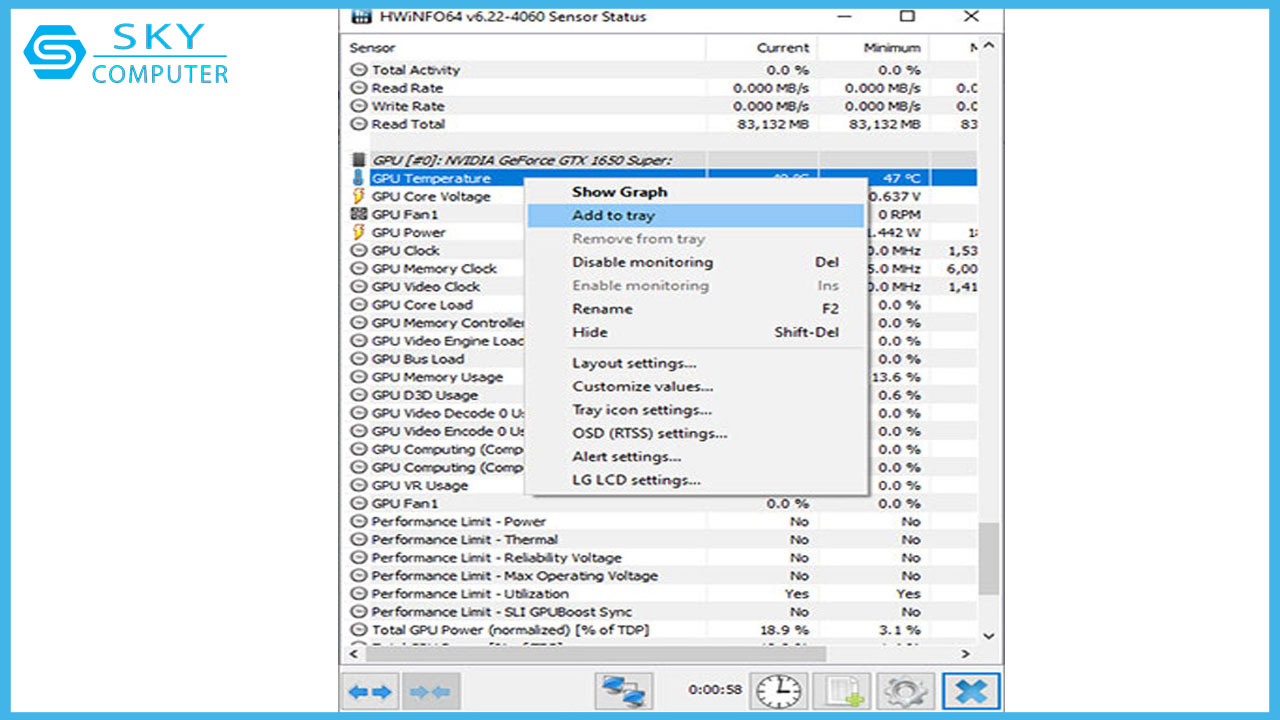Viewport: 1280px width, 720px height.
Task: Open OSD (RTSS) settings menu entry
Action: point(649,433)
